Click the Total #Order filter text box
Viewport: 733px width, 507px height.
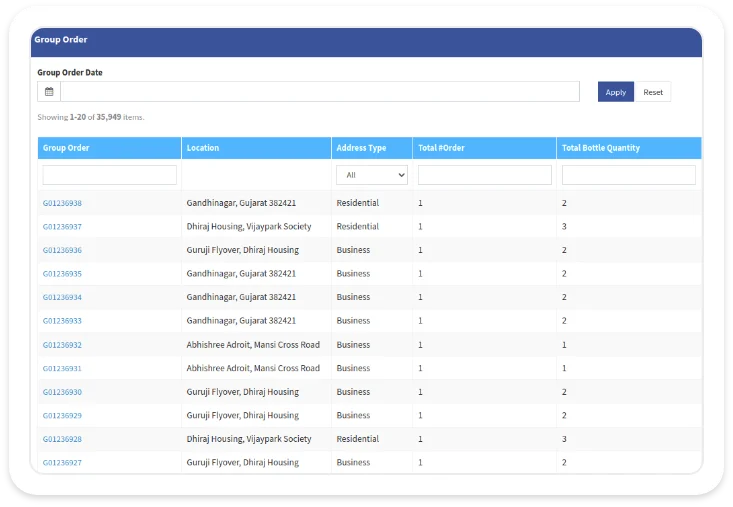[x=485, y=175]
